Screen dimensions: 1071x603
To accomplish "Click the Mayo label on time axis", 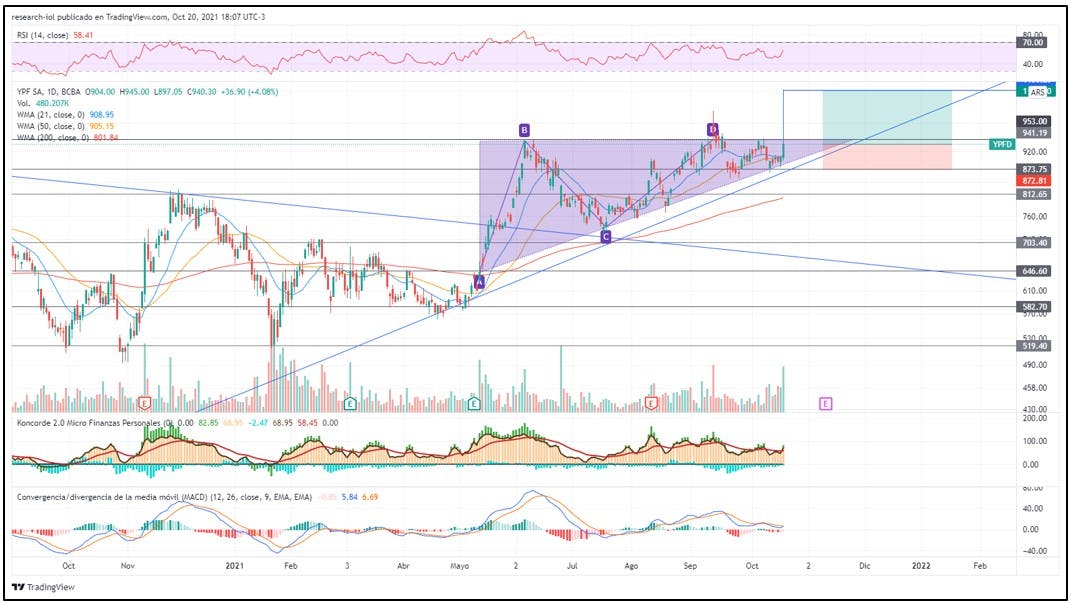I will point(460,566).
